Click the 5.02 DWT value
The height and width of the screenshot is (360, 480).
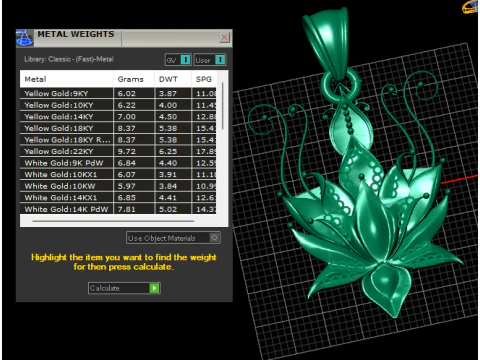click(168, 209)
